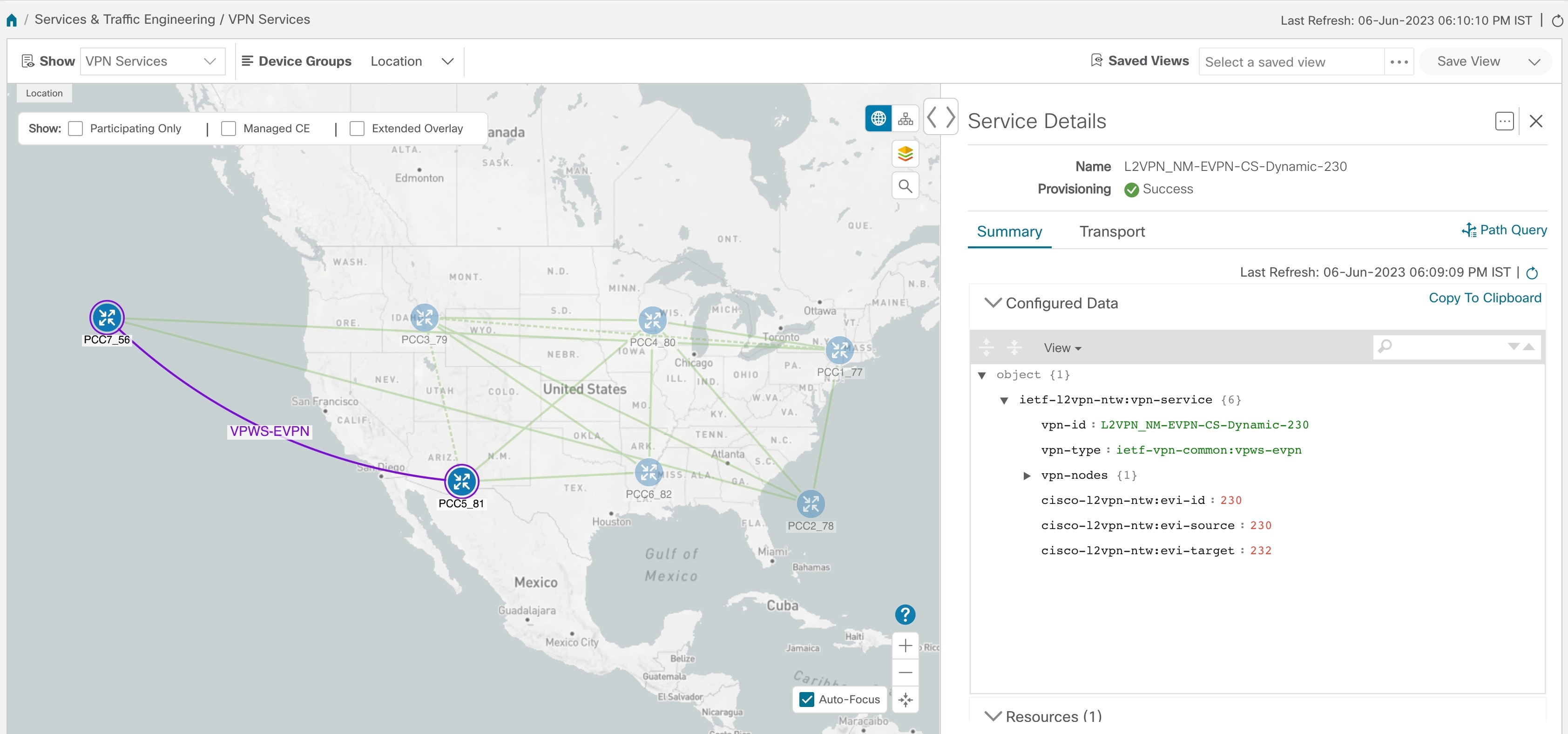This screenshot has width=1568, height=734.
Task: Open the blue help question icon
Action: [905, 614]
